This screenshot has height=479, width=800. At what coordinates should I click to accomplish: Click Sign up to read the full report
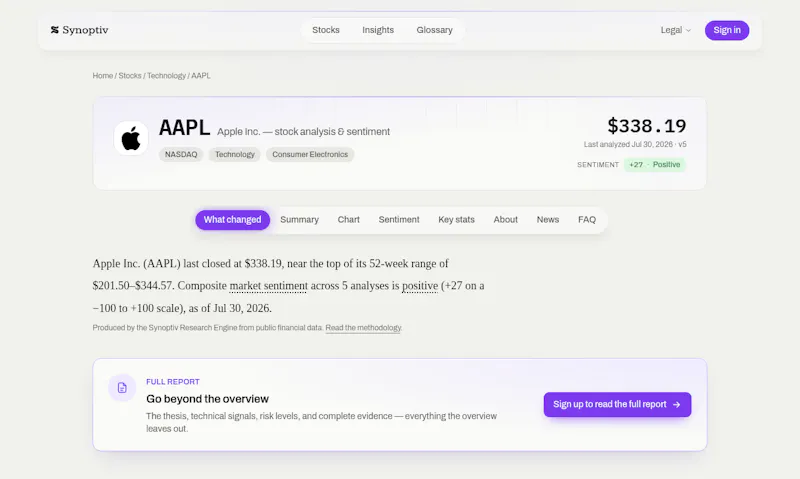pyautogui.click(x=617, y=405)
